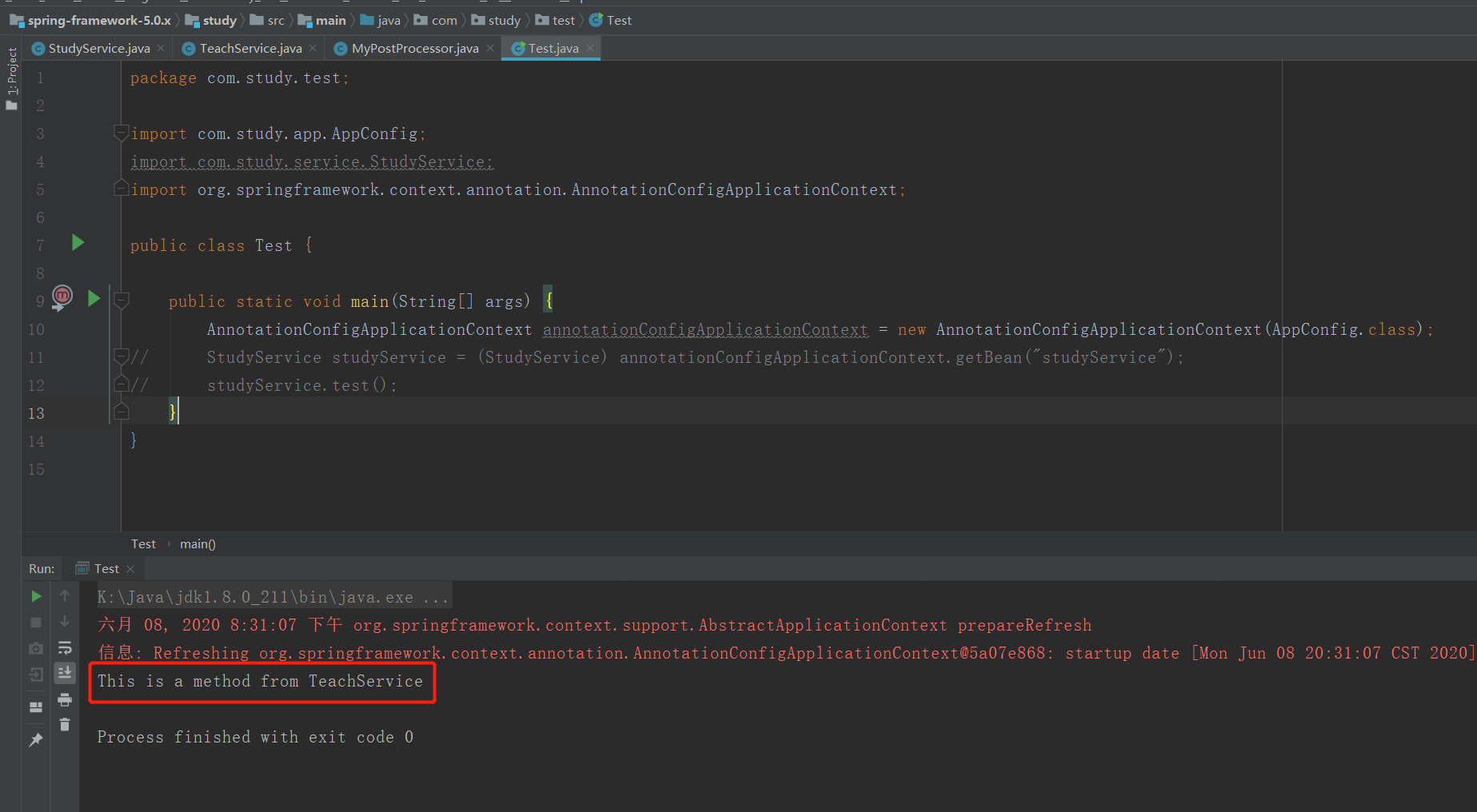
Task: Toggle scroll to end of console
Action: [x=65, y=673]
